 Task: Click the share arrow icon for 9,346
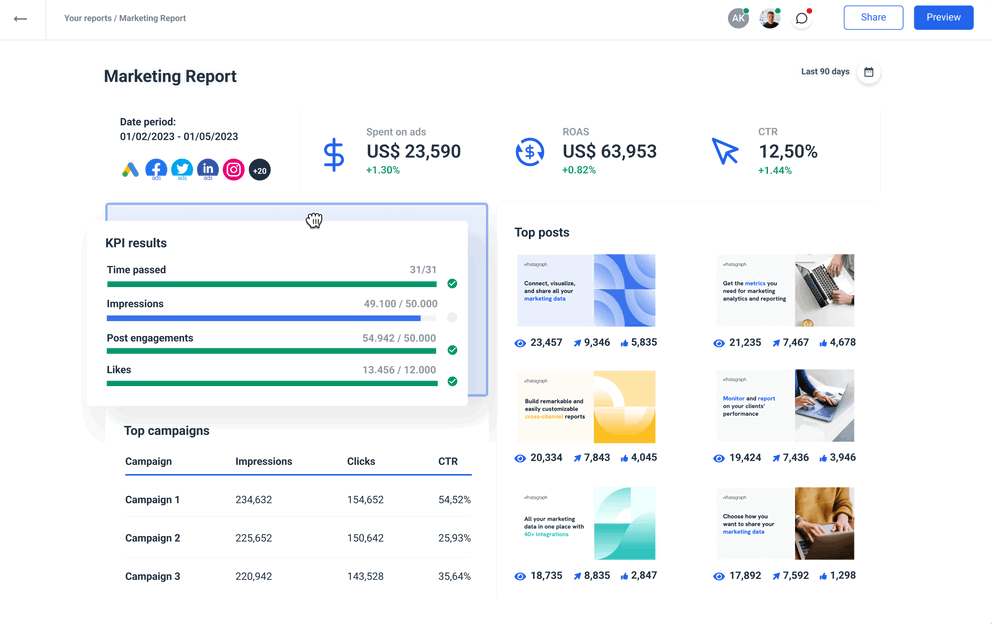click(x=577, y=343)
